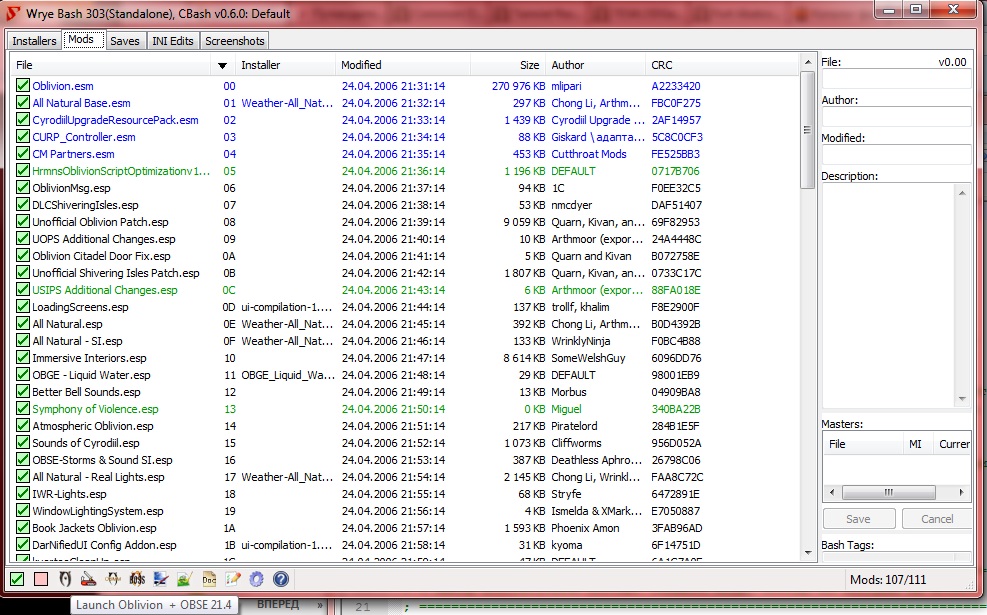Open the Screenshots tab
Image resolution: width=987 pixels, height=615 pixels.
point(235,41)
